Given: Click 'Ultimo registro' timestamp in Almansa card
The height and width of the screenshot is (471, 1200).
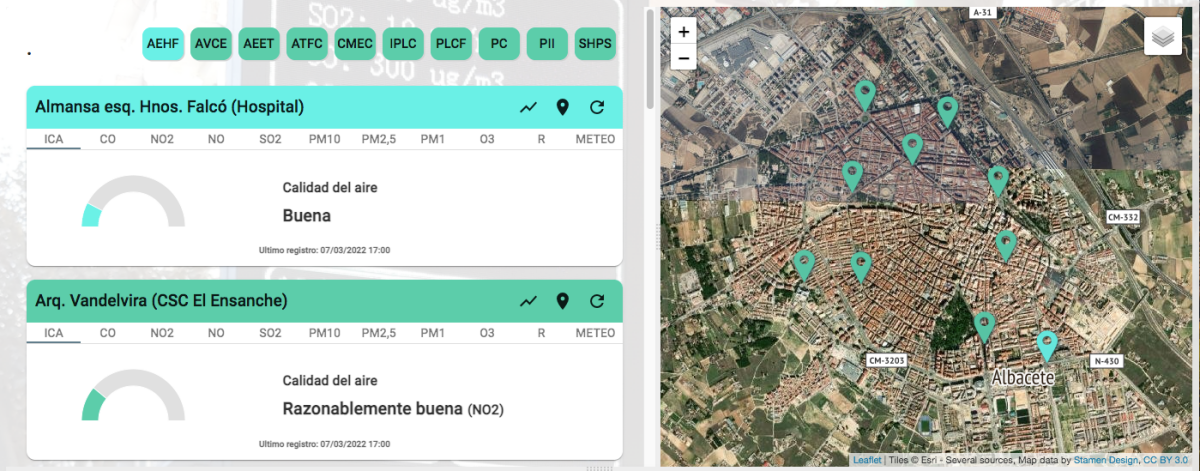Looking at the screenshot, I should [x=324, y=249].
